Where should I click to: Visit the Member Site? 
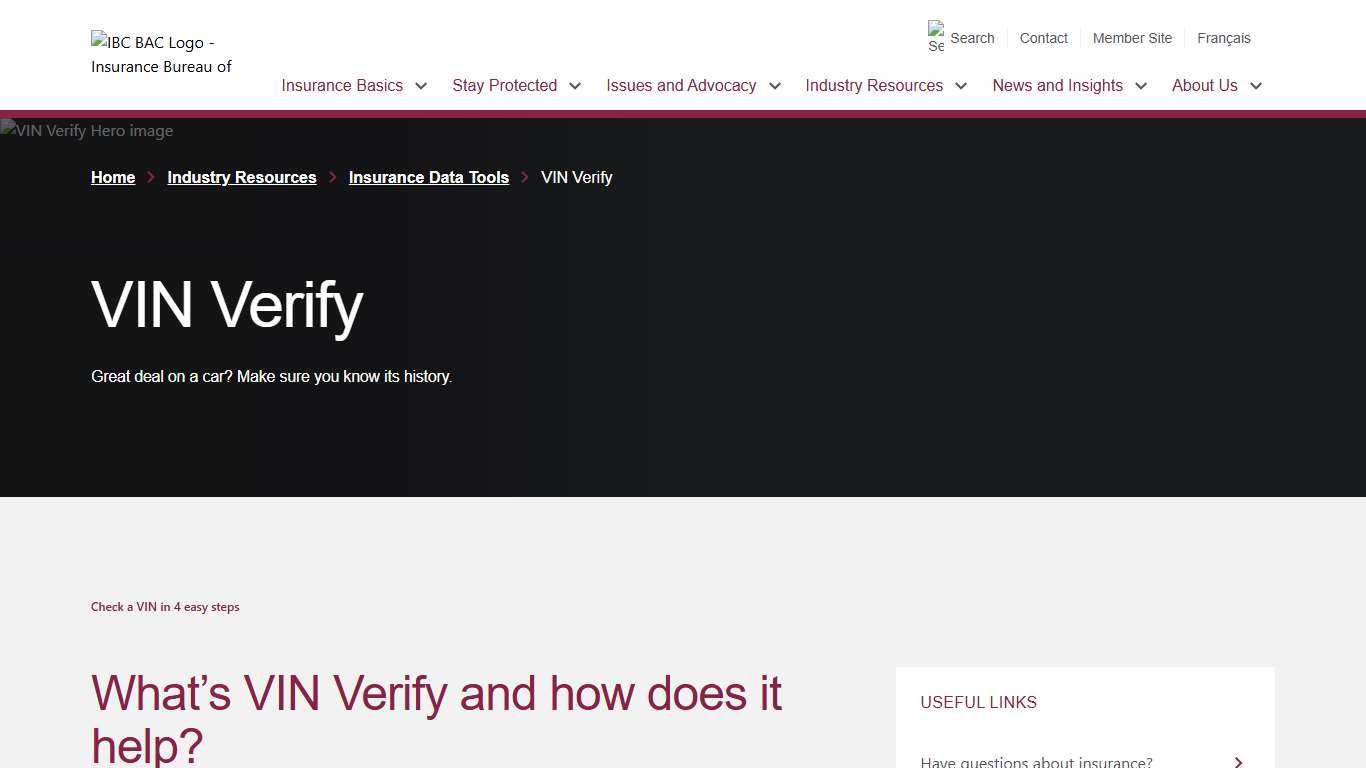[x=1132, y=38]
